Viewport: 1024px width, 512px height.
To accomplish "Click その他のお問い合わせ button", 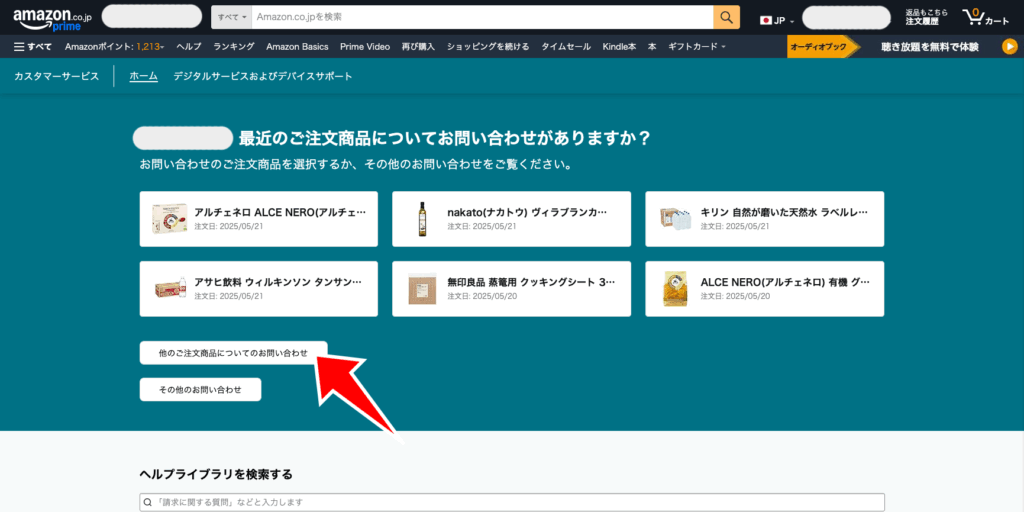I will pyautogui.click(x=200, y=390).
